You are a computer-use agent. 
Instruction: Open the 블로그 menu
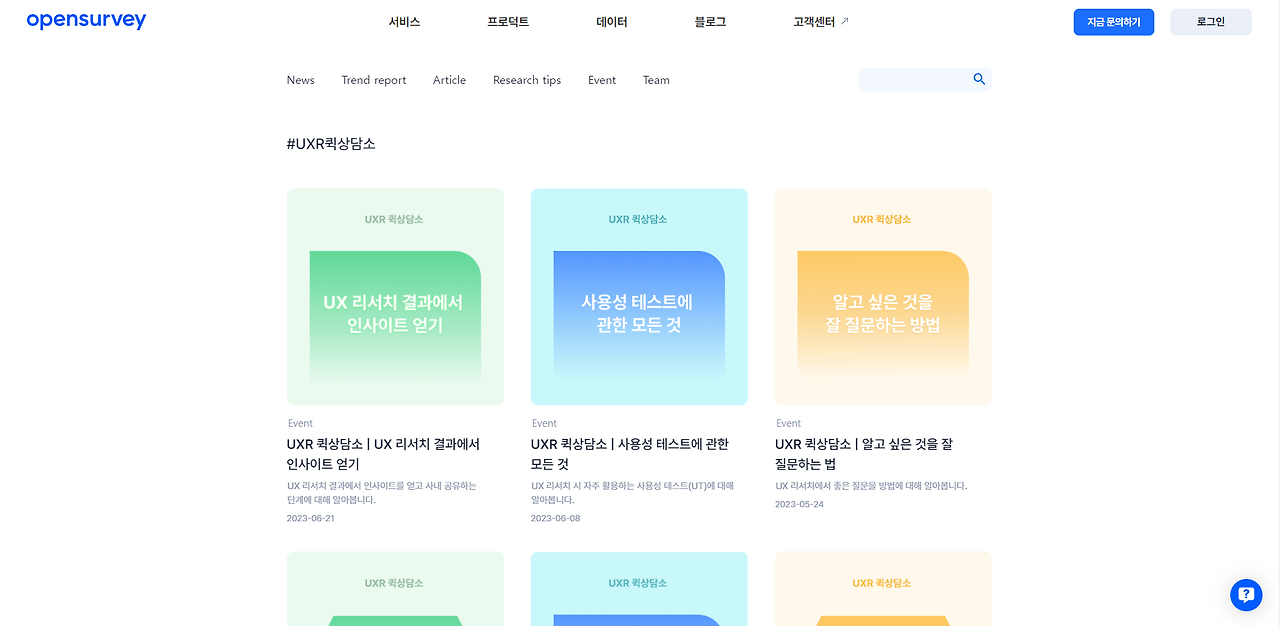tap(710, 22)
